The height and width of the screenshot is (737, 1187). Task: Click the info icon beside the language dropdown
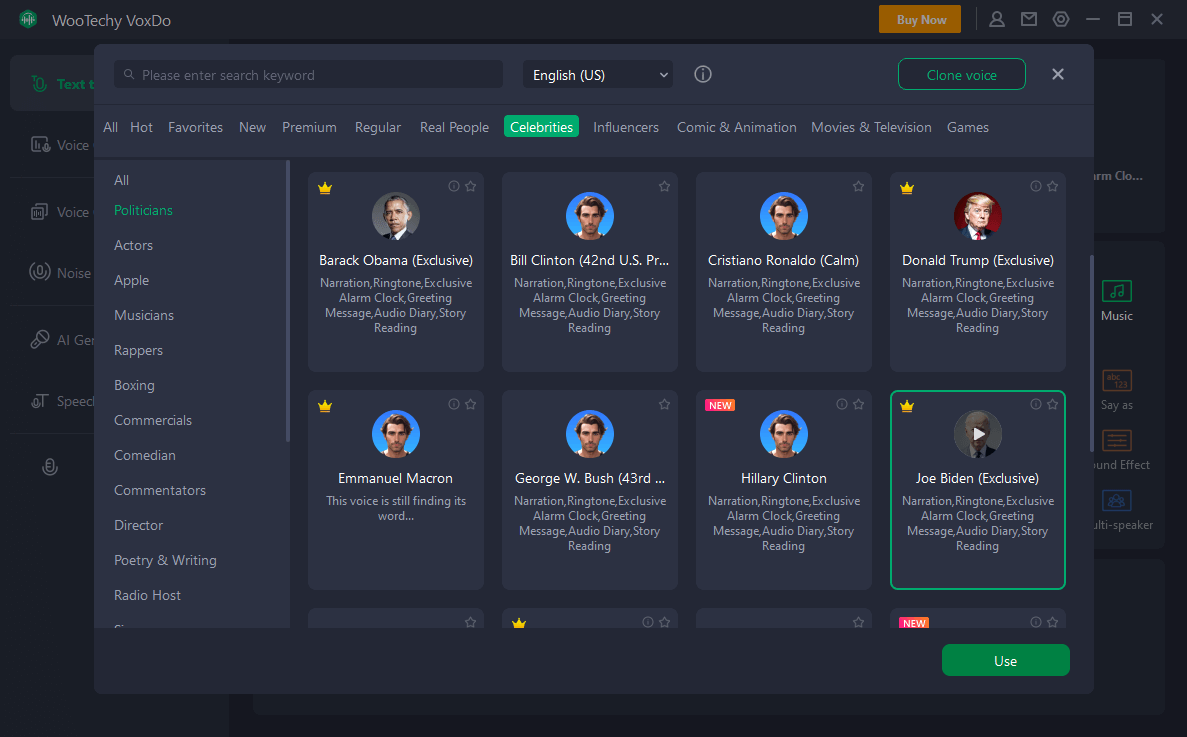(703, 75)
